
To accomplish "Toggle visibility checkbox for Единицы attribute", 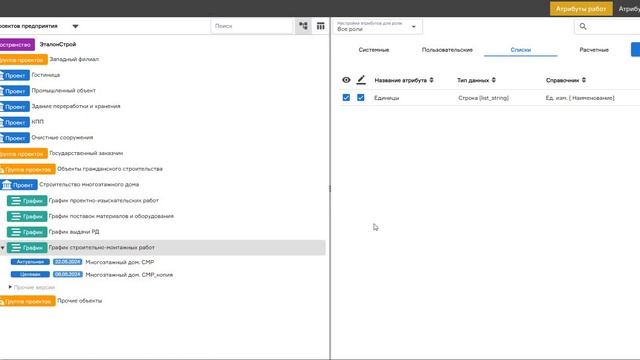I will 346,98.
